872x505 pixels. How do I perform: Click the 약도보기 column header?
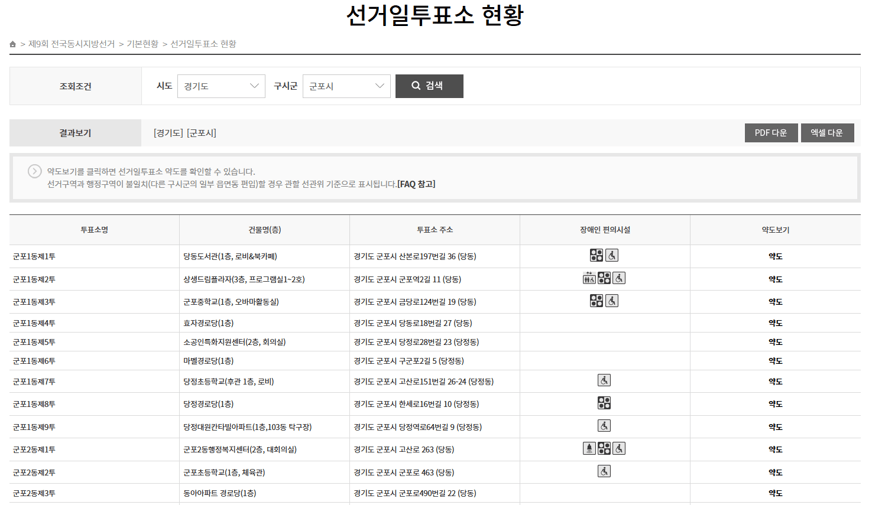pos(775,230)
